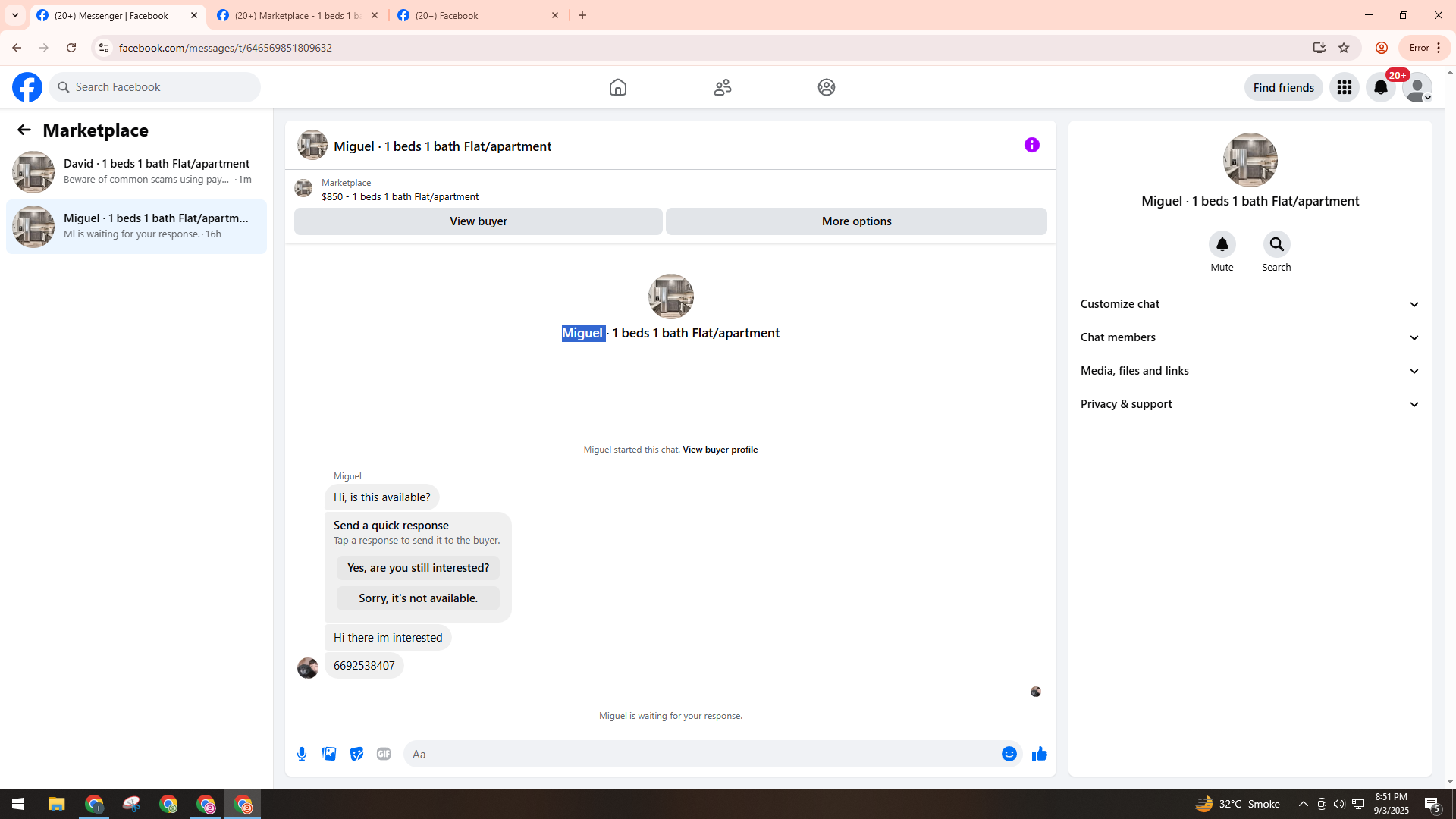Open File Explorer from the taskbar
Screen dimensions: 1456x819
coord(56,804)
